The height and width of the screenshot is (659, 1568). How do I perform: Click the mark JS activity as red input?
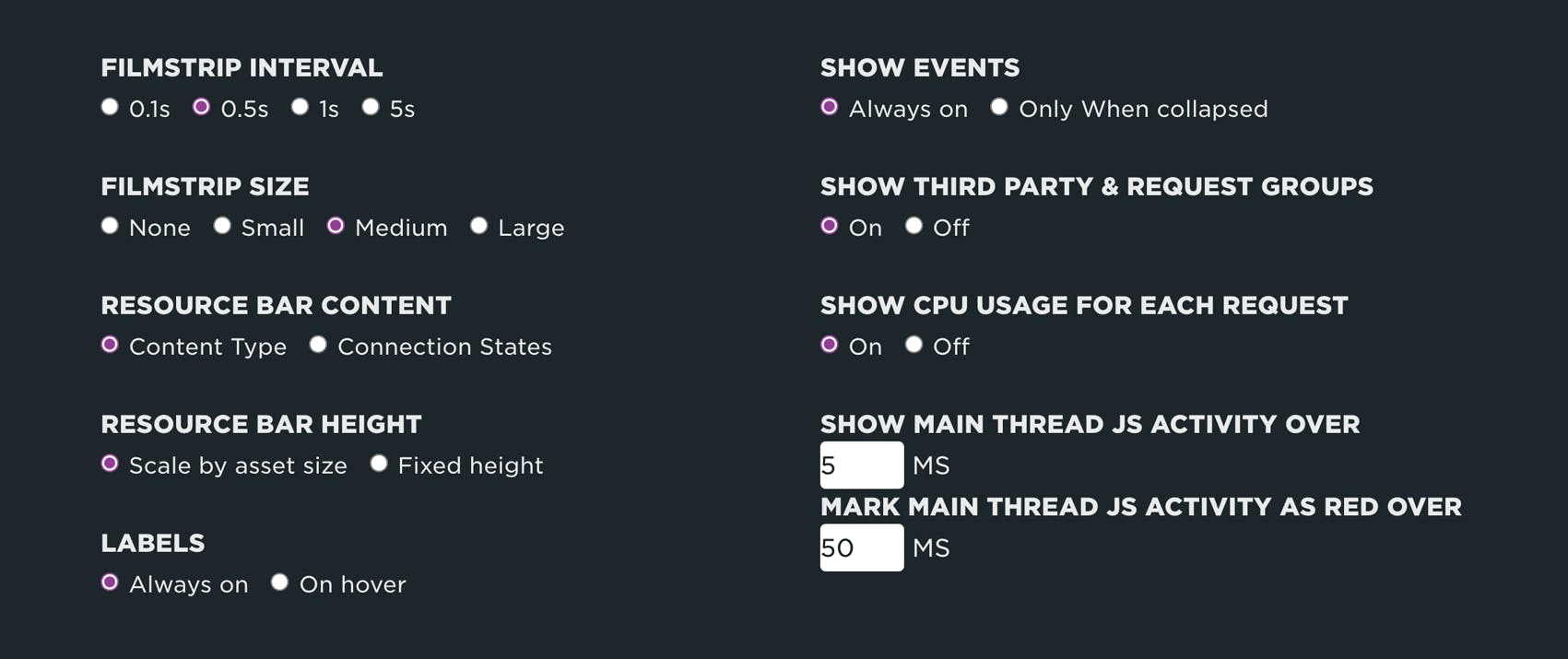tap(861, 547)
